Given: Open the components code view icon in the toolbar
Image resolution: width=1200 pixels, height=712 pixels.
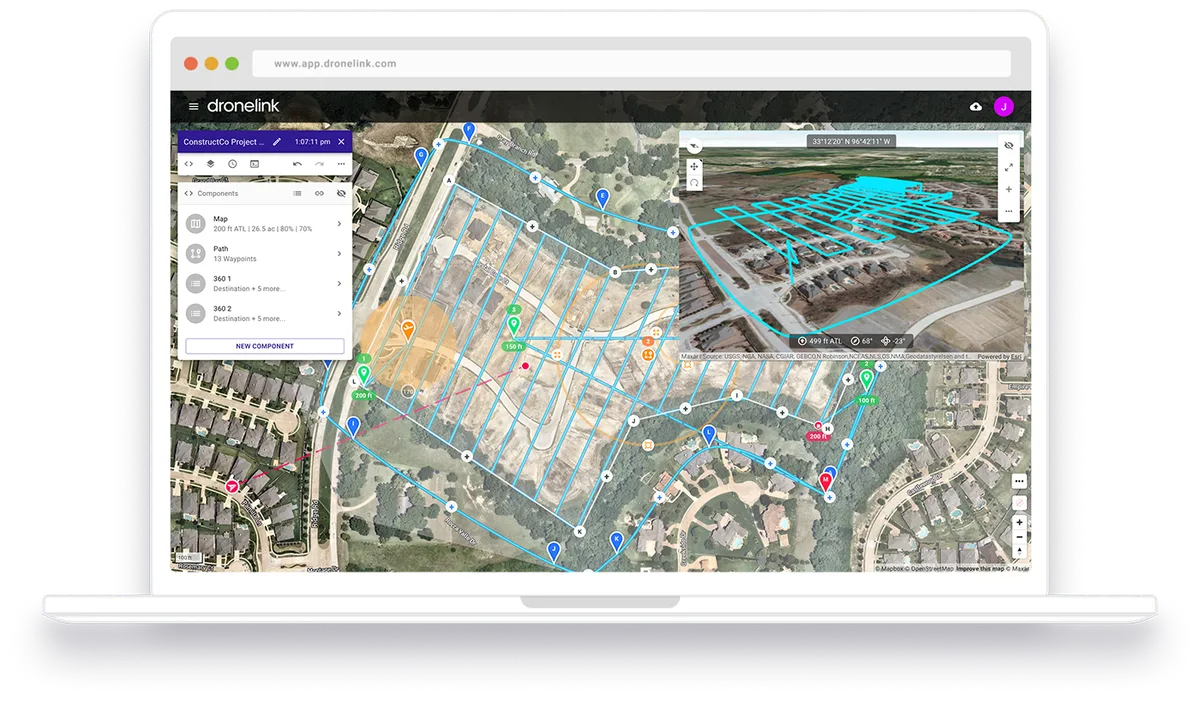Looking at the screenshot, I should pyautogui.click(x=189, y=164).
